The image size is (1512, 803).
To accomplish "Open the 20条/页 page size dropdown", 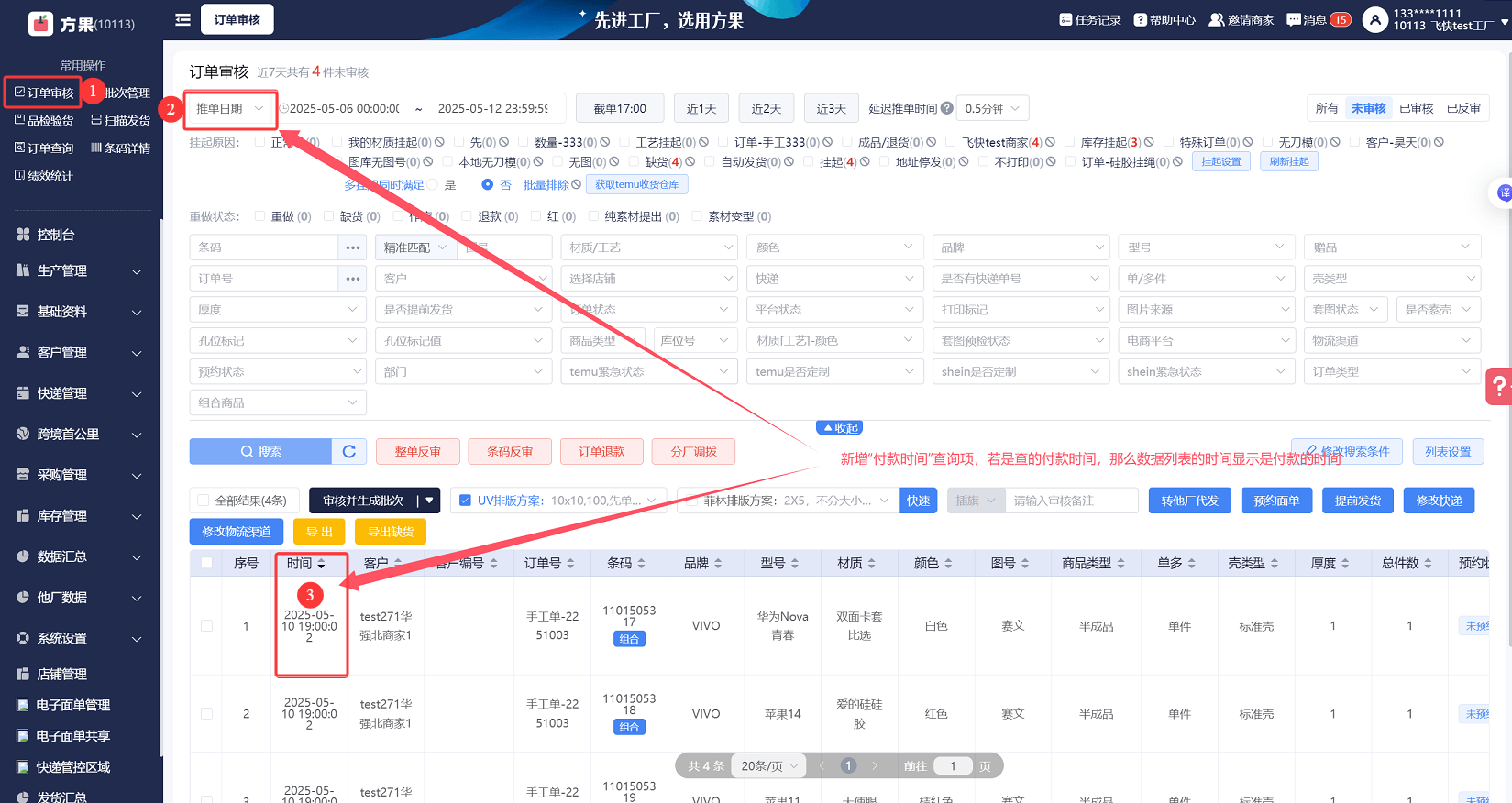I will click(x=769, y=765).
